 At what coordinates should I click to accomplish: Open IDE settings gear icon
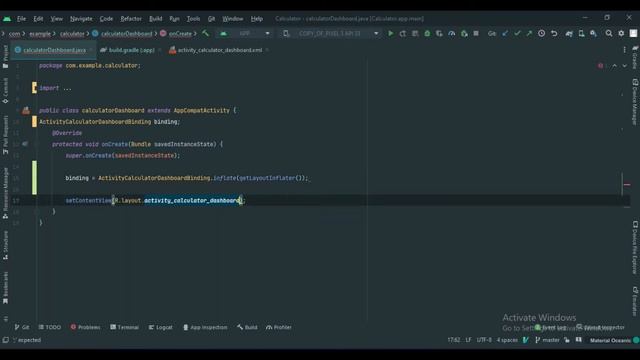click(621, 33)
